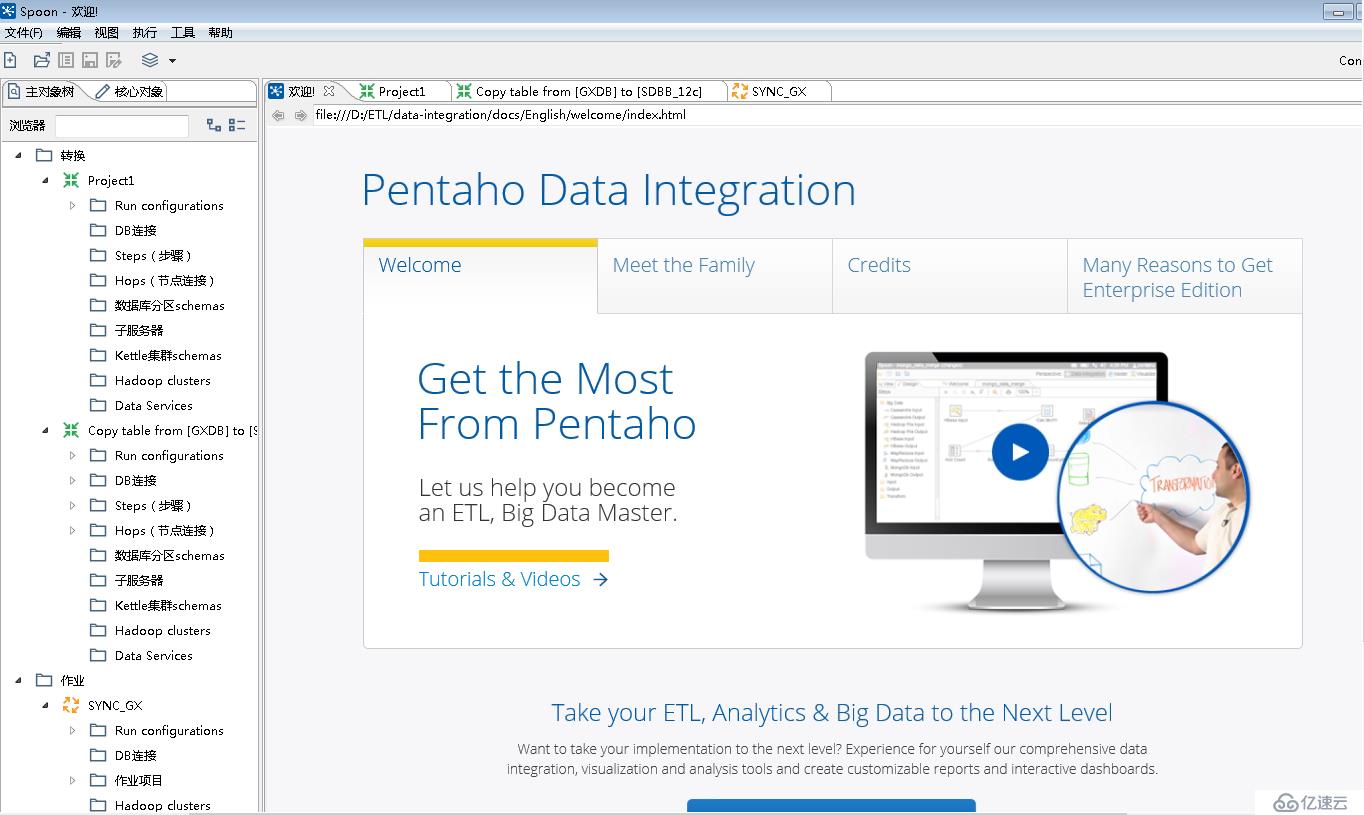Click the Spoon title bar app icon
Viewport: 1364px width, 815px height.
coord(9,11)
